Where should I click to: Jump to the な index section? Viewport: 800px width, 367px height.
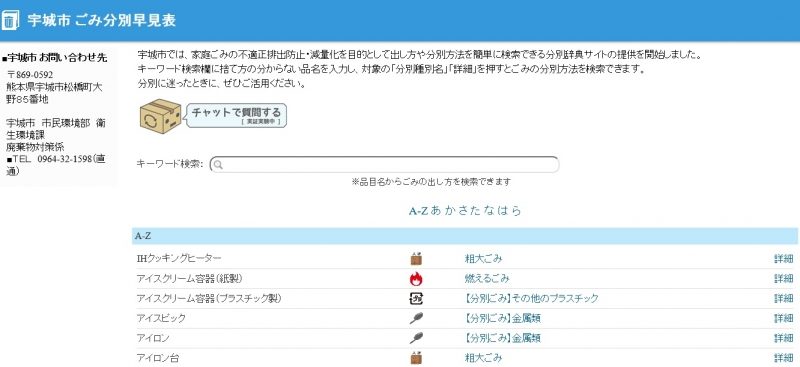click(490, 211)
